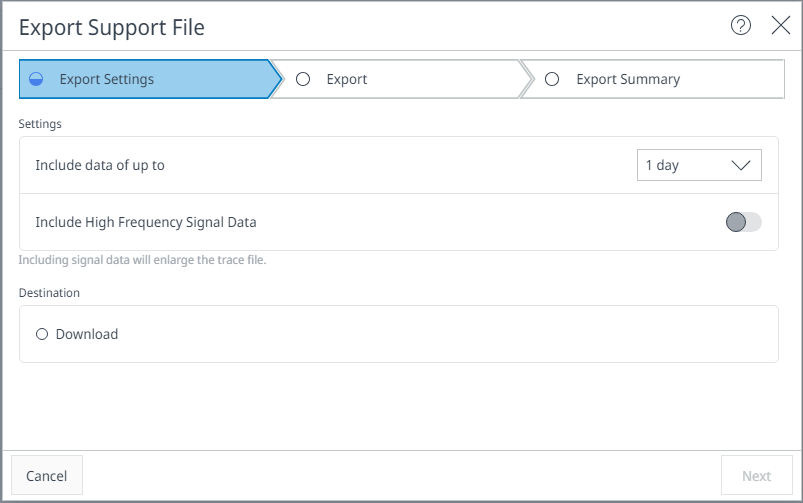Viewport: 803px width, 503px height.
Task: Click the signal data trace file hint text
Action: pyautogui.click(x=142, y=261)
